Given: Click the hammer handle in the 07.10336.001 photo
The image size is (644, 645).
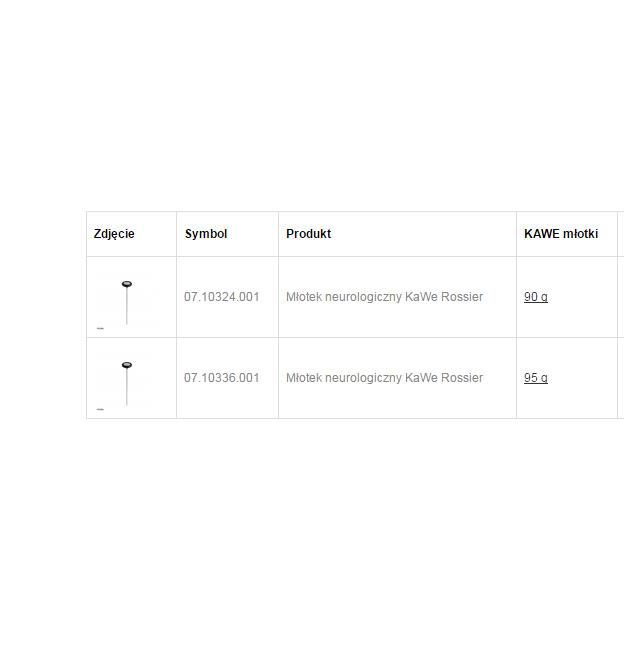Looking at the screenshot, I should pos(126,386).
